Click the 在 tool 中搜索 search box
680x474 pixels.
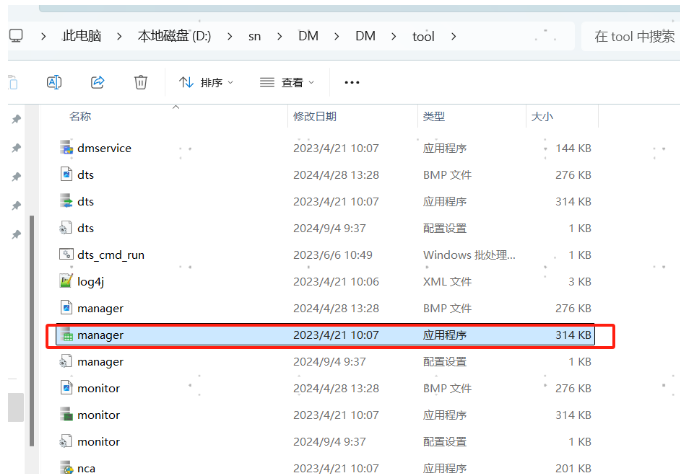(631, 36)
